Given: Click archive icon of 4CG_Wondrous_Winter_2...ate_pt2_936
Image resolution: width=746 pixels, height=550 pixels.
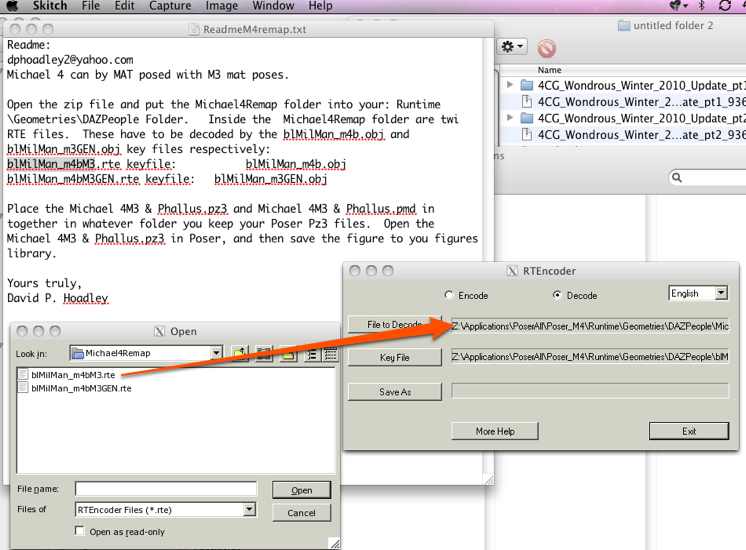Looking at the screenshot, I should [526, 135].
